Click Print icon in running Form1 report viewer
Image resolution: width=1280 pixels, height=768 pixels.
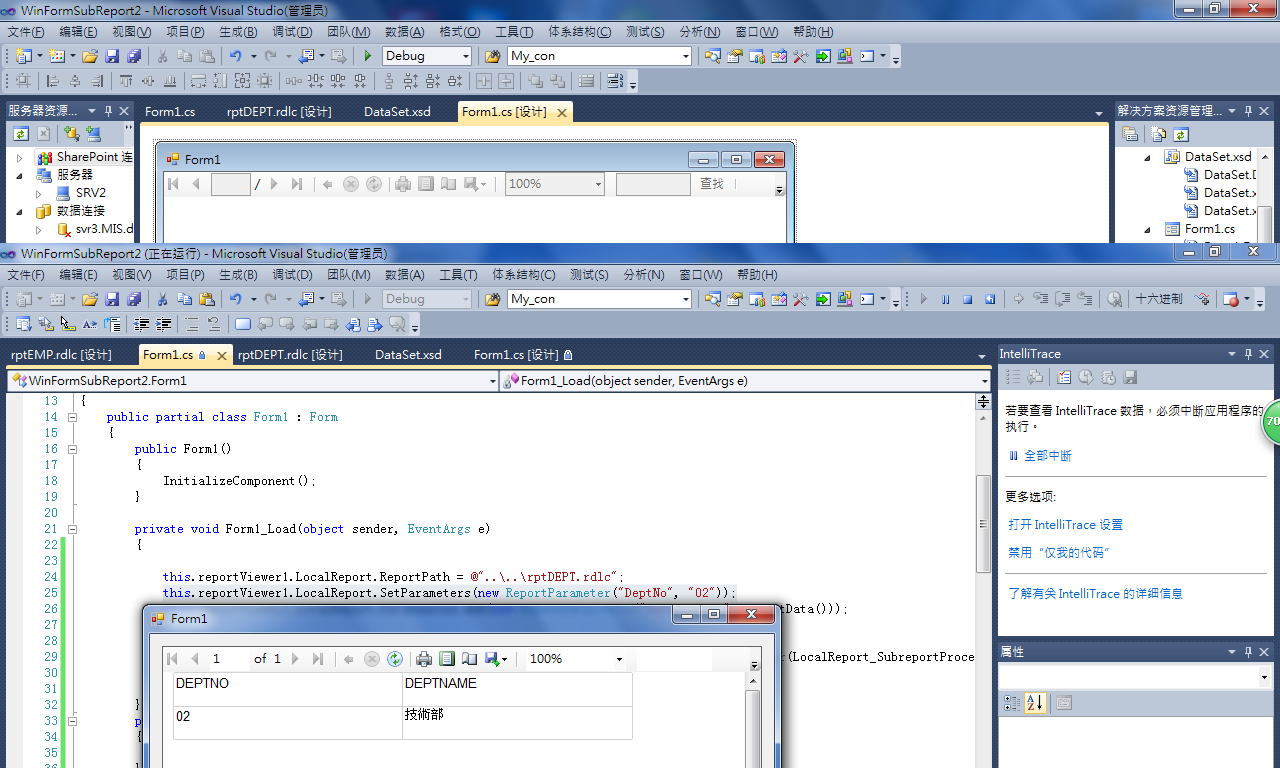pos(424,659)
